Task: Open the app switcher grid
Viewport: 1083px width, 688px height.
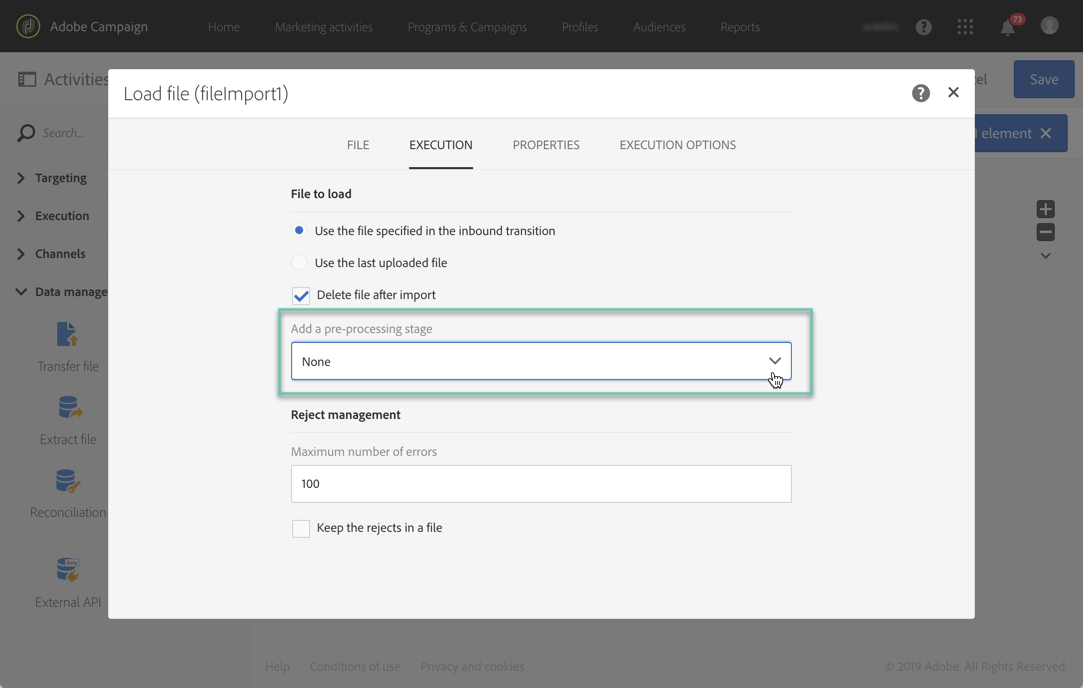Action: coord(965,27)
